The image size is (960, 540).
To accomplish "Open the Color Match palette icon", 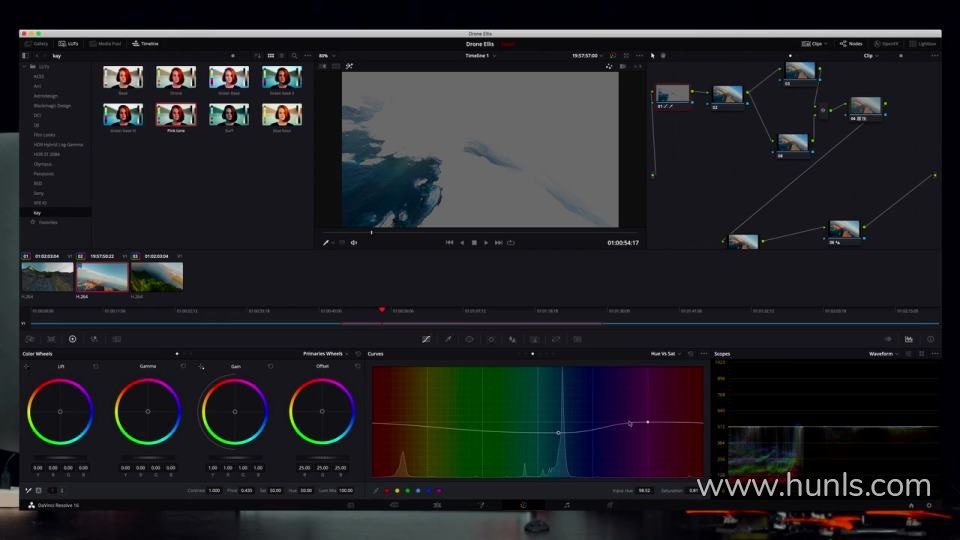I will click(51, 339).
